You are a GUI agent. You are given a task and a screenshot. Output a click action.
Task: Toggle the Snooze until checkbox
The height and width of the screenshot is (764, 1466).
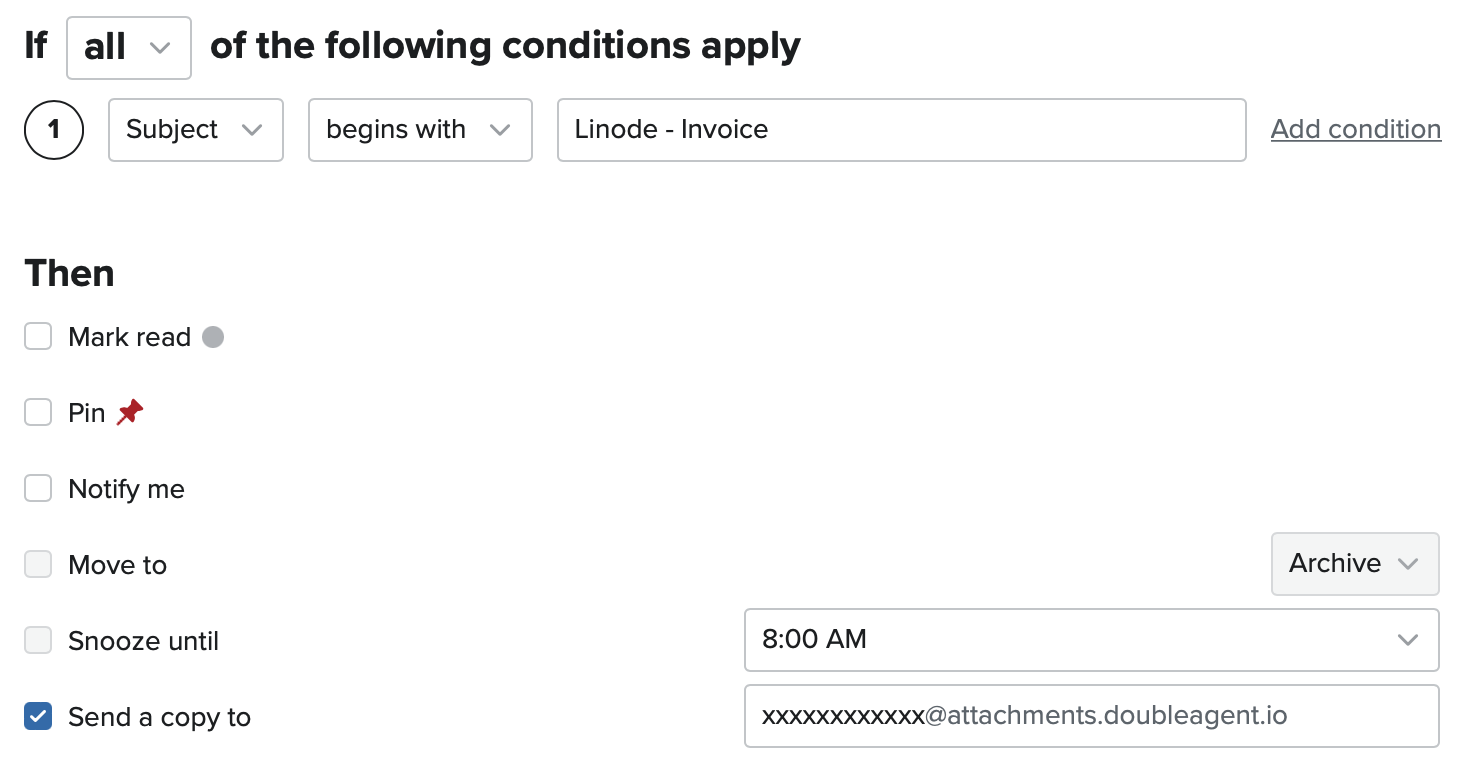click(38, 640)
